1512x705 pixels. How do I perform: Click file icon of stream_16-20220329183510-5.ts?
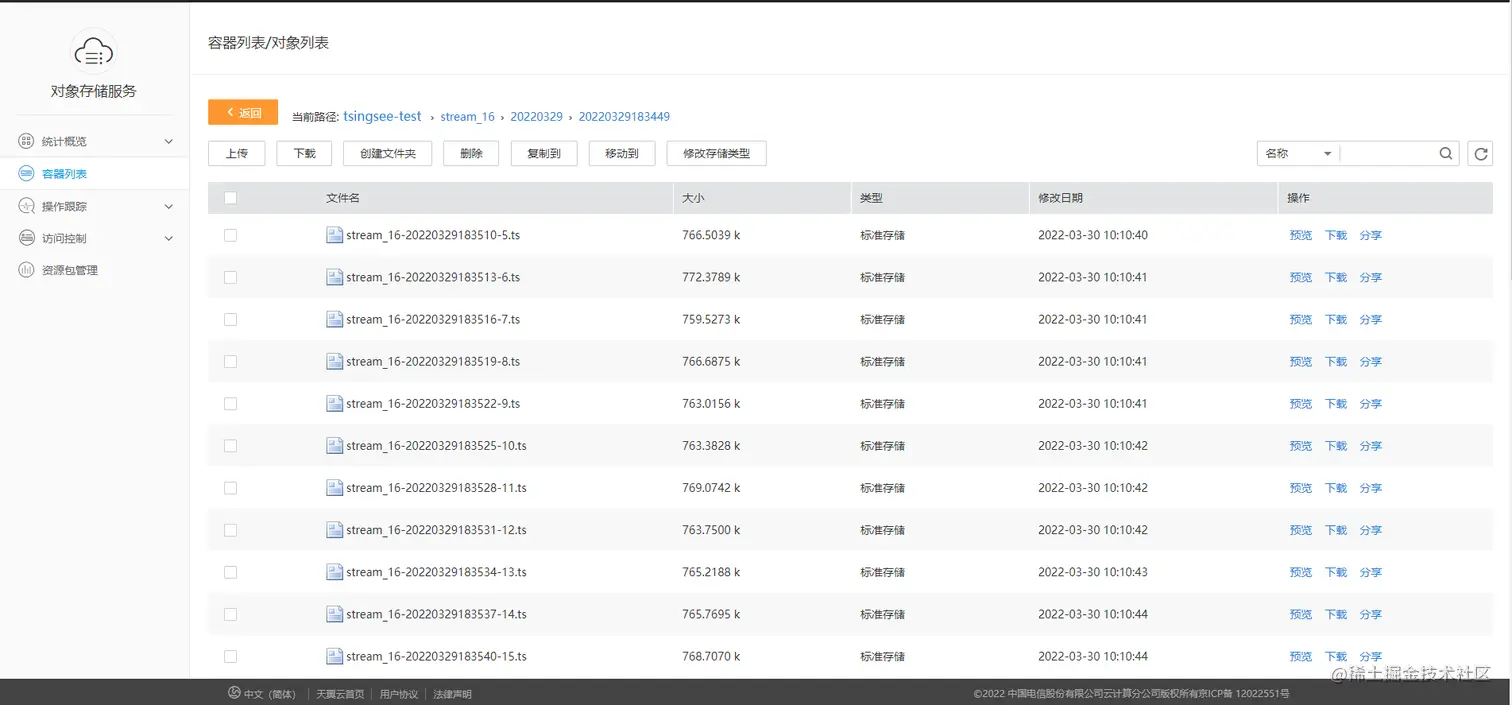pos(335,235)
